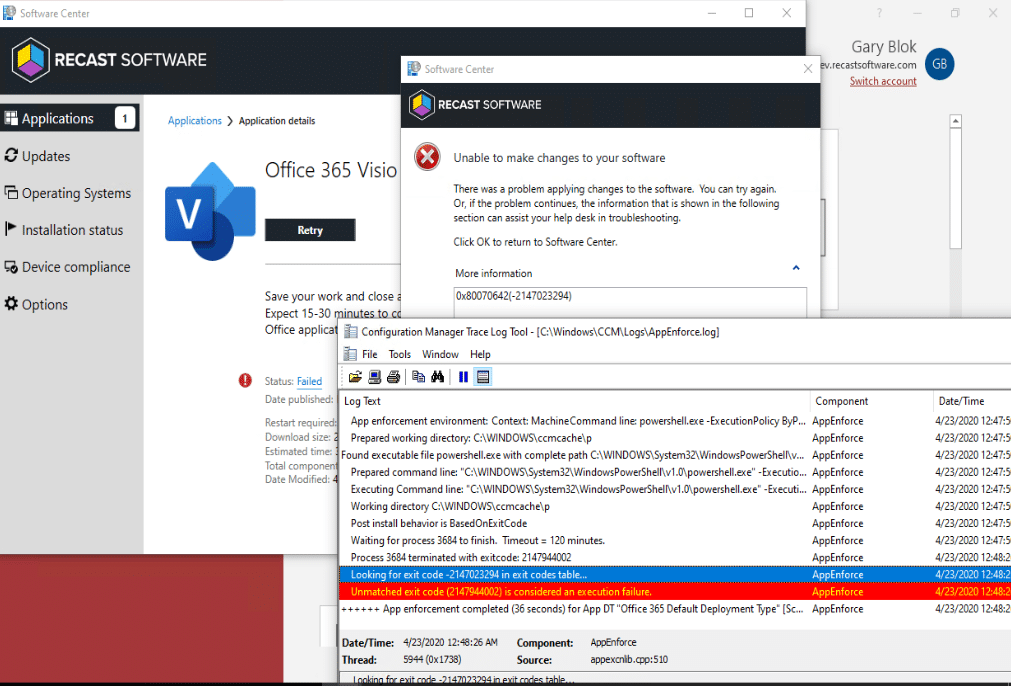Open Device compliance in the sidebar
The height and width of the screenshot is (686, 1011).
pos(76,267)
